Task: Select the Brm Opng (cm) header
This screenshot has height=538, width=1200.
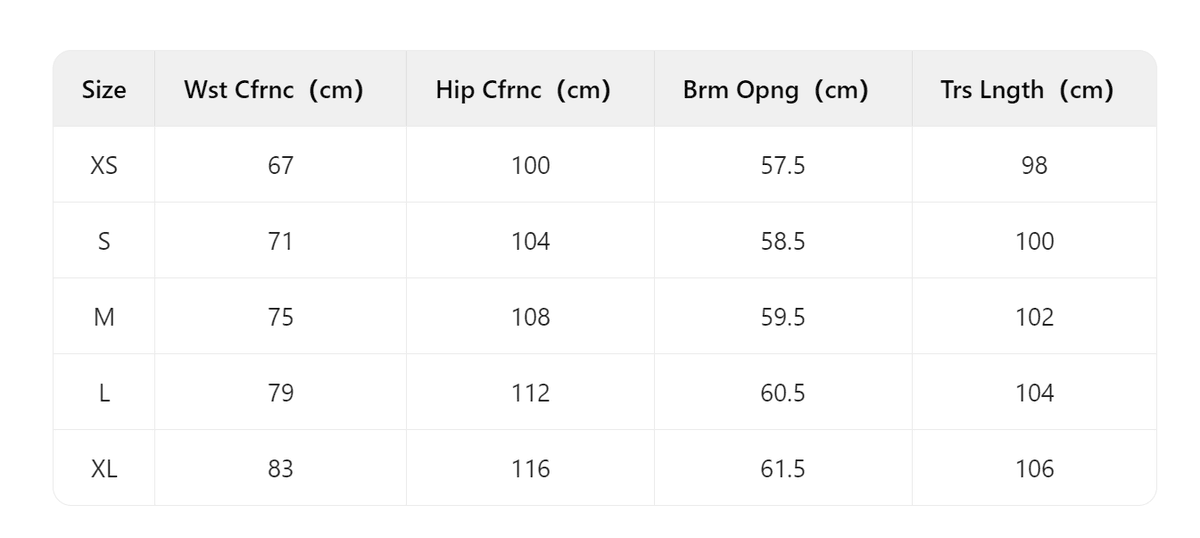Action: pos(775,90)
